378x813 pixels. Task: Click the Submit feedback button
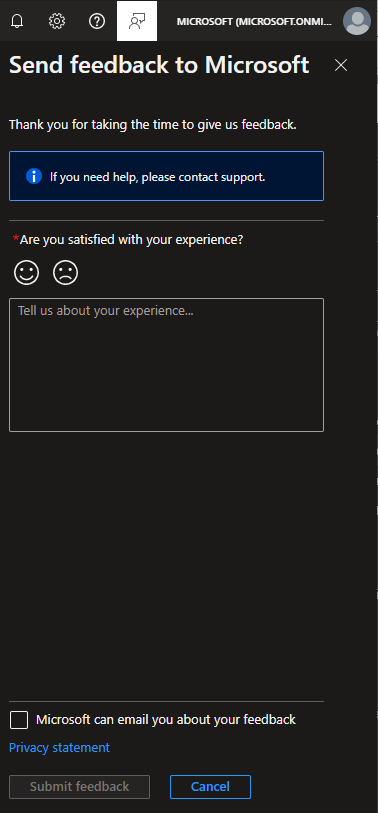[79, 787]
